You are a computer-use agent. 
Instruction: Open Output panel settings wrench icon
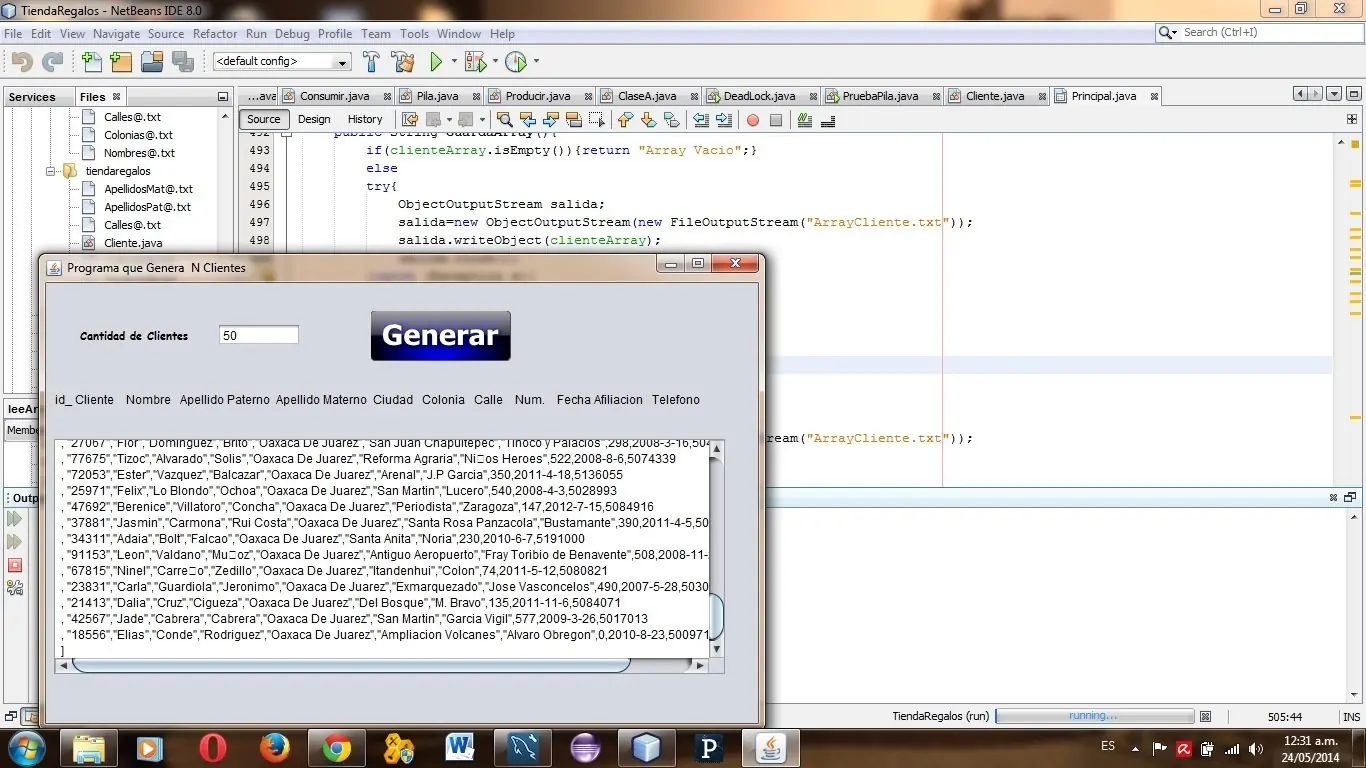tap(14, 588)
